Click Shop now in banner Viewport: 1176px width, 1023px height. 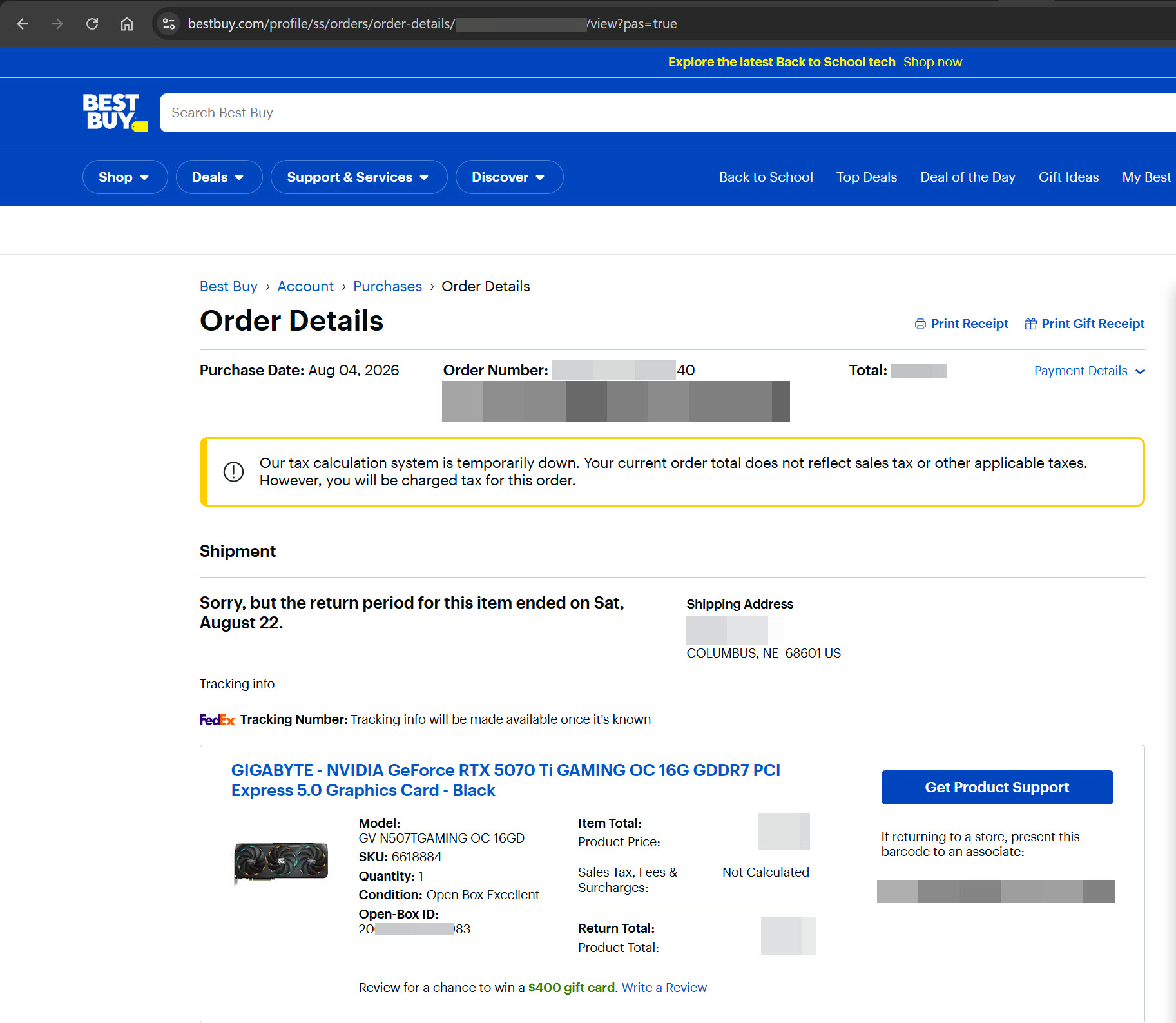coord(932,62)
